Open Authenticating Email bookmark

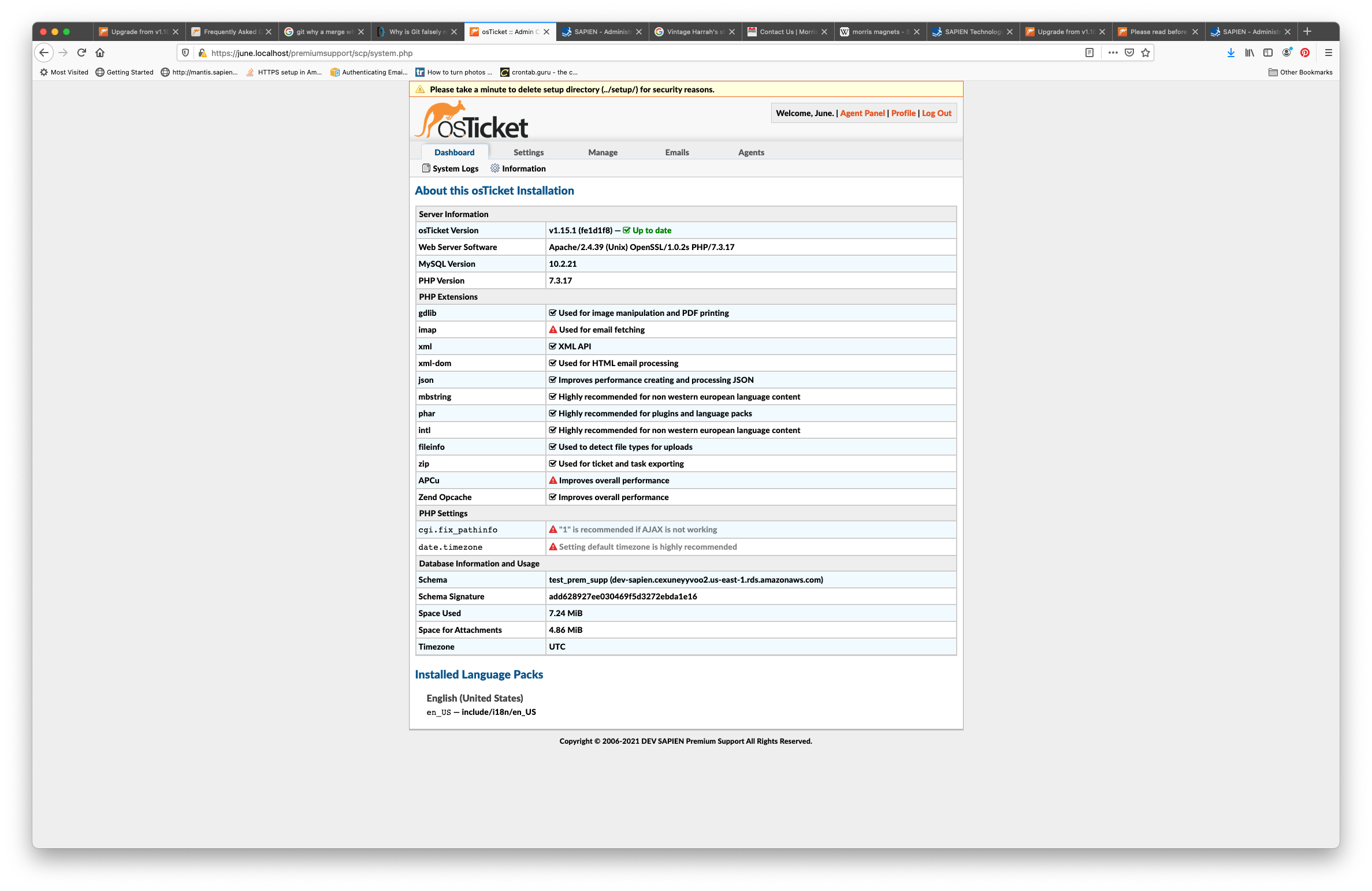click(369, 72)
